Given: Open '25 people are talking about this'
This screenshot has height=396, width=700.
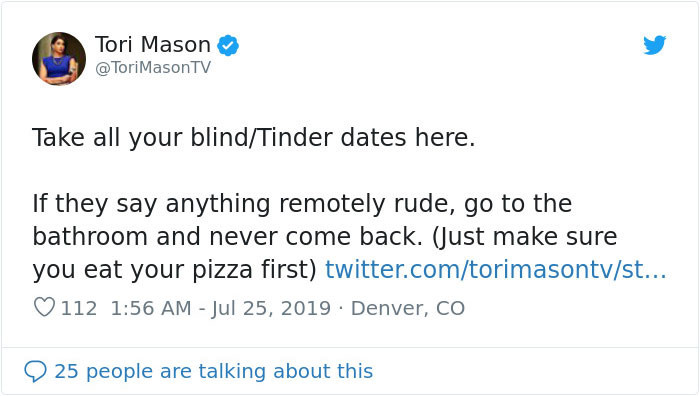Looking at the screenshot, I should pos(213,371).
